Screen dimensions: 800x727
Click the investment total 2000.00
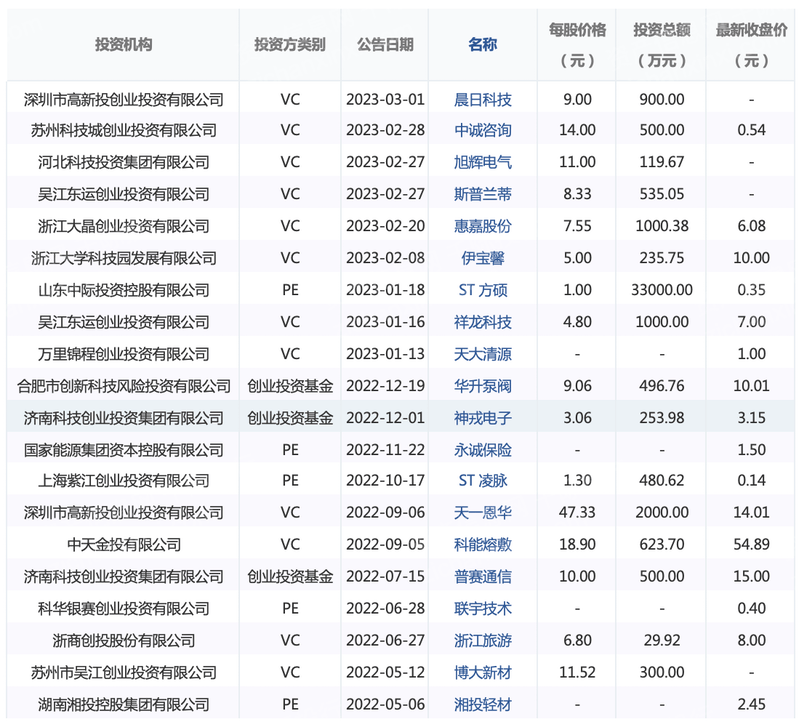(x=662, y=512)
